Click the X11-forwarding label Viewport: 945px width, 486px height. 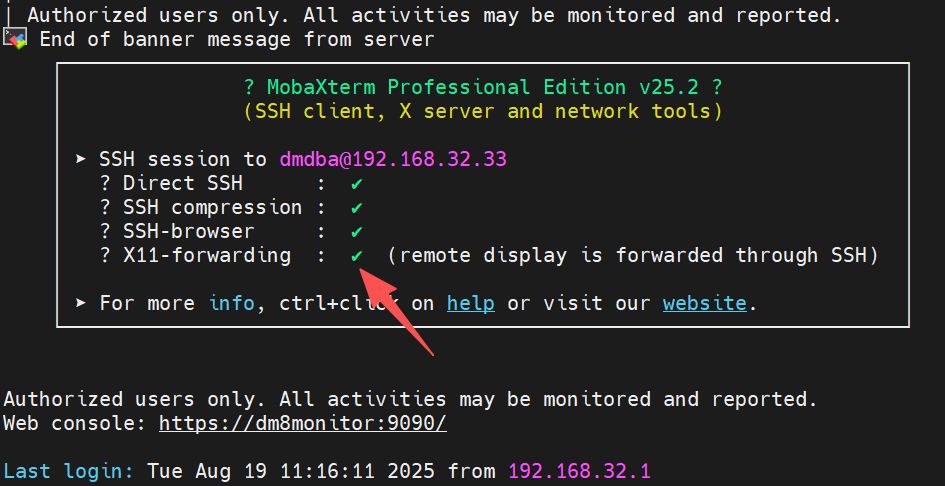pos(207,256)
